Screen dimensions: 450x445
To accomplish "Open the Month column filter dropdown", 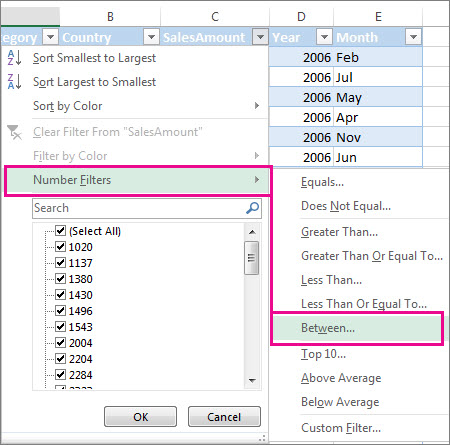I will pos(413,37).
